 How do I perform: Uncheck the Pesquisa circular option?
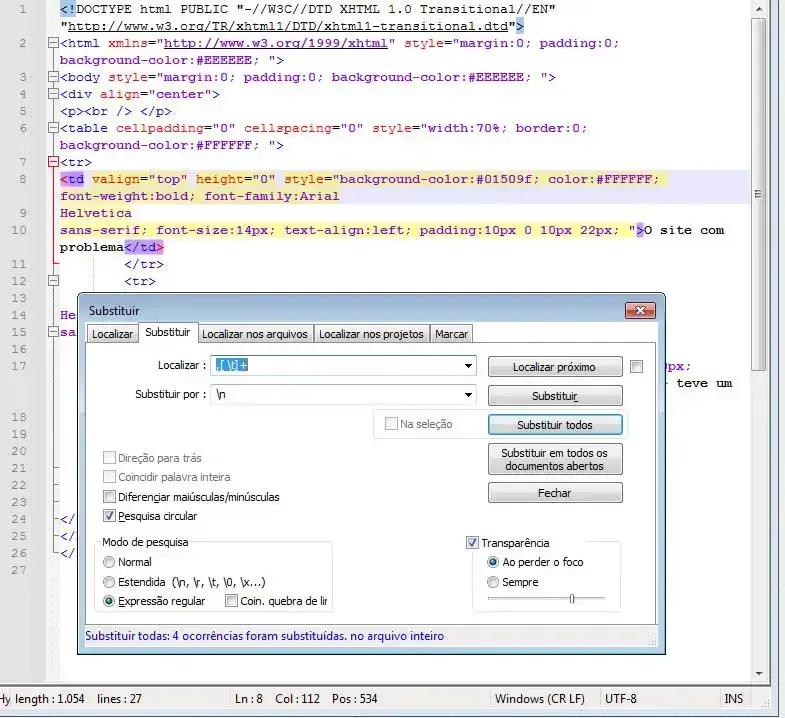[x=110, y=516]
